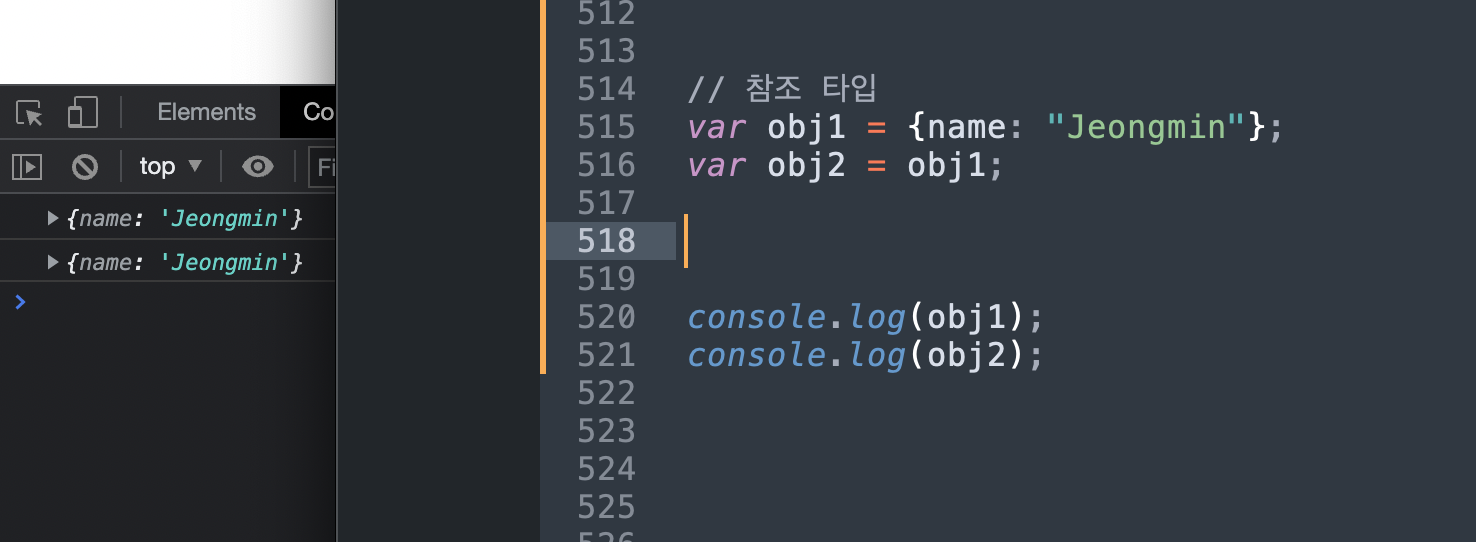1476x542 pixels.
Task: Select the Console tab
Action: [318, 112]
